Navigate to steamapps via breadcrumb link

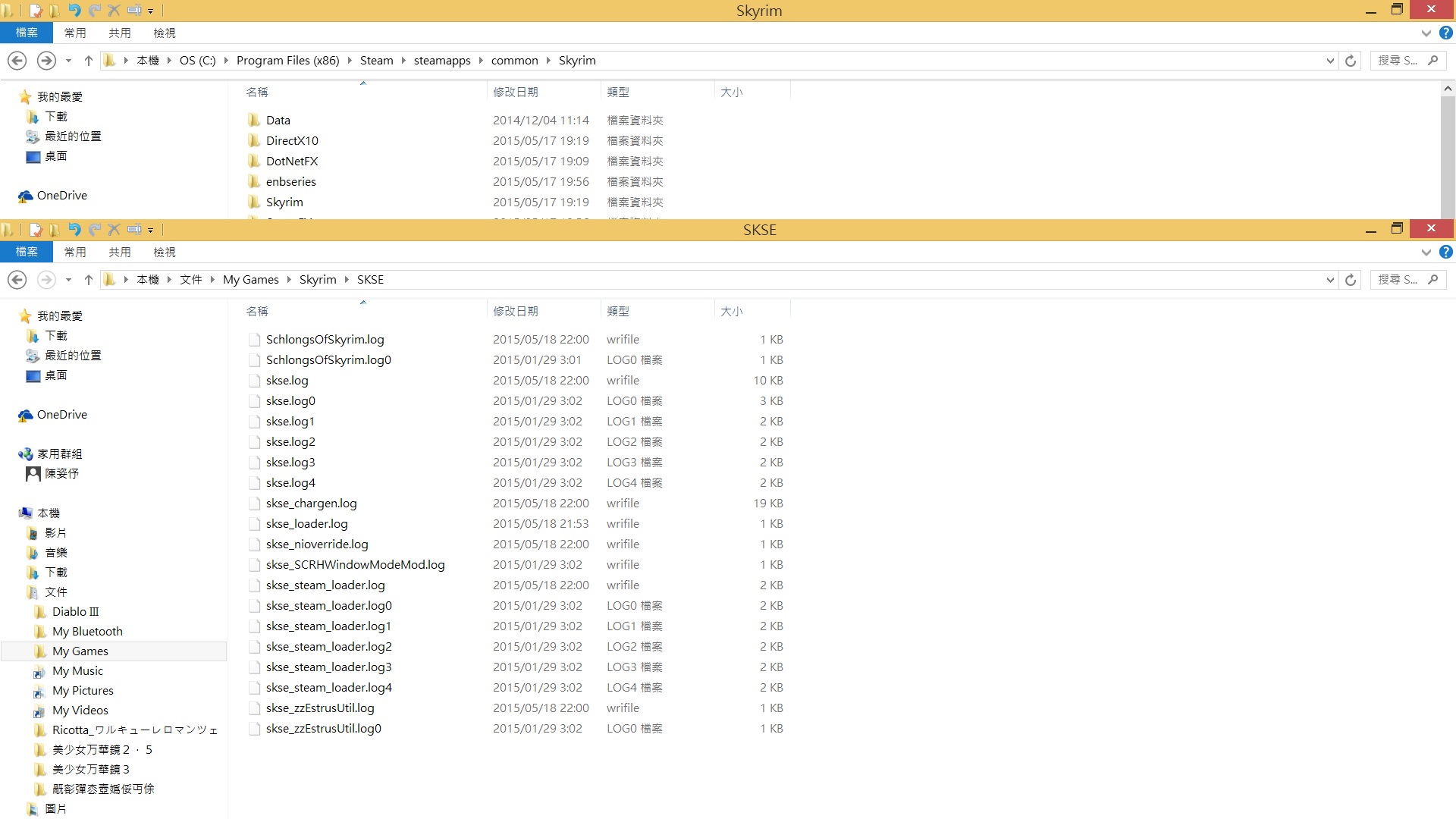coord(442,60)
